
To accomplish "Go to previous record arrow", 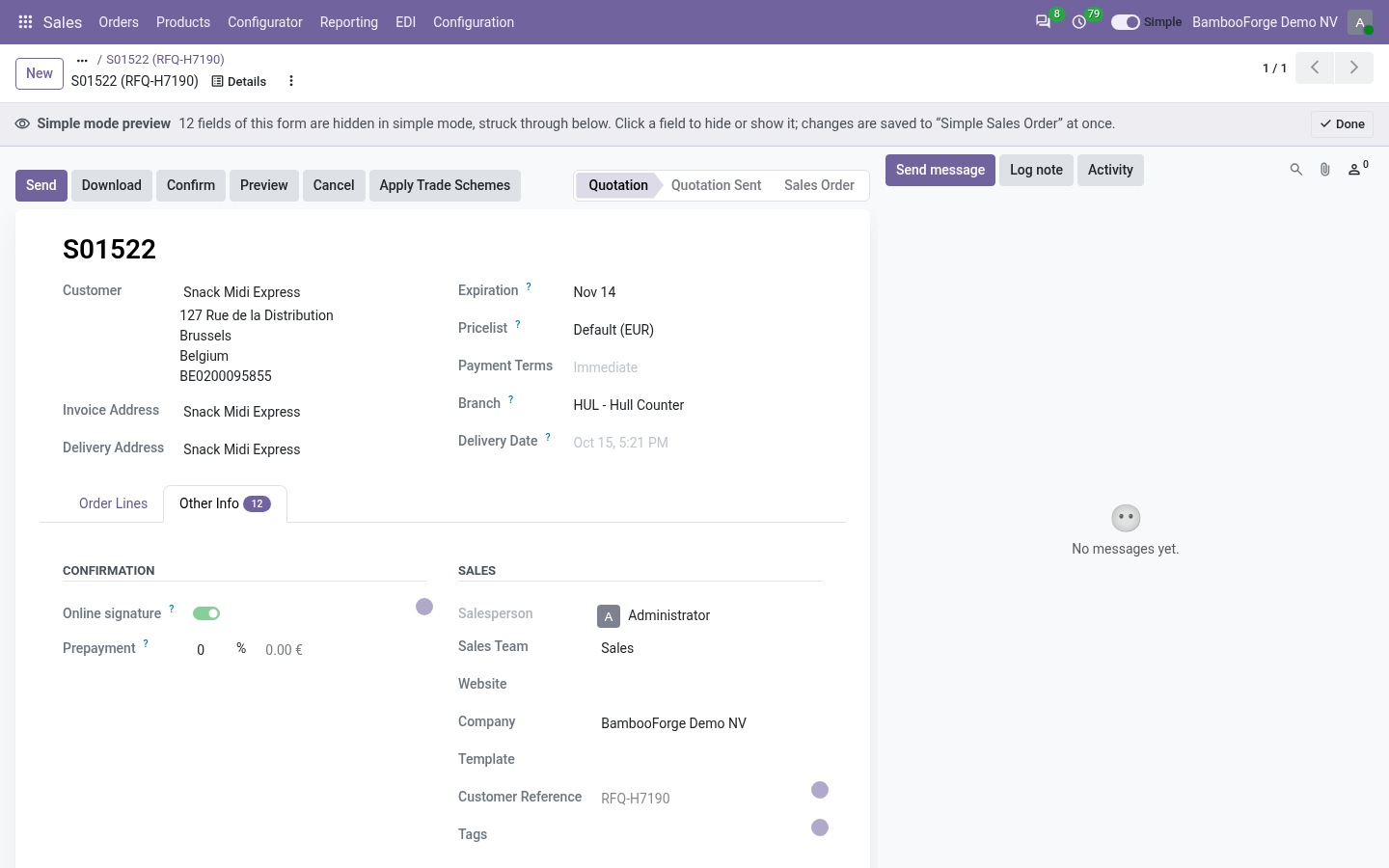I will tap(1315, 68).
